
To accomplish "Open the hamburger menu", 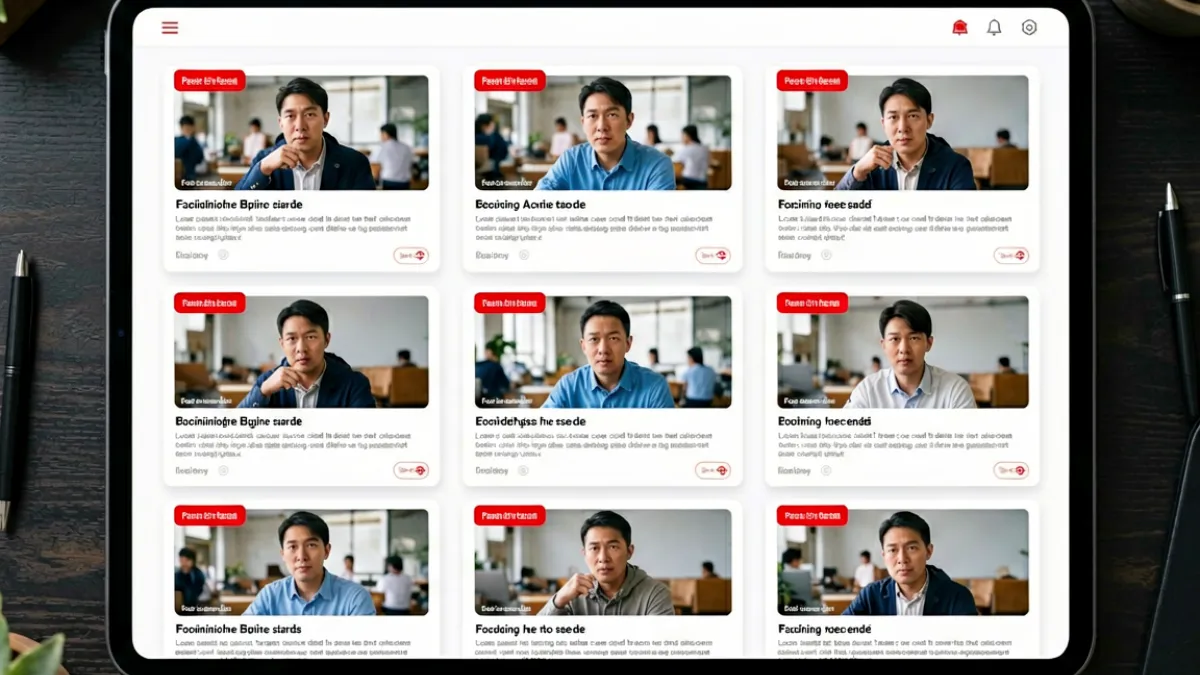I will 170,28.
